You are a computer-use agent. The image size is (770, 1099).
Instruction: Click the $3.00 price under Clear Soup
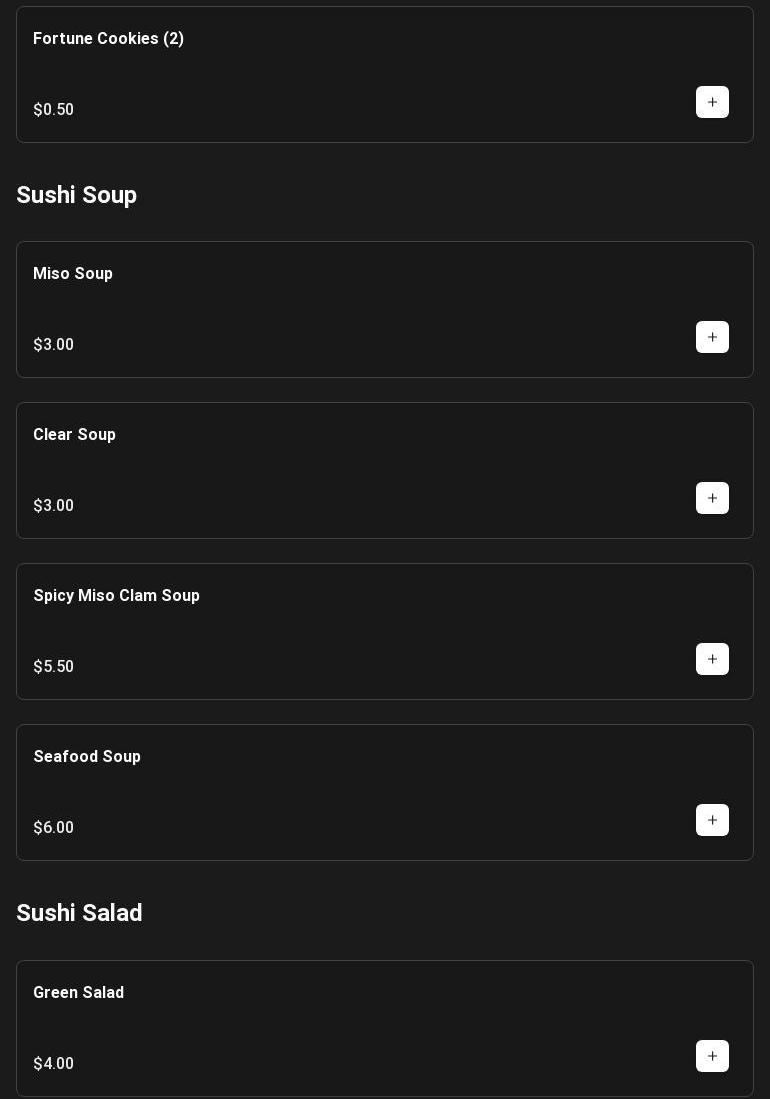[54, 506]
